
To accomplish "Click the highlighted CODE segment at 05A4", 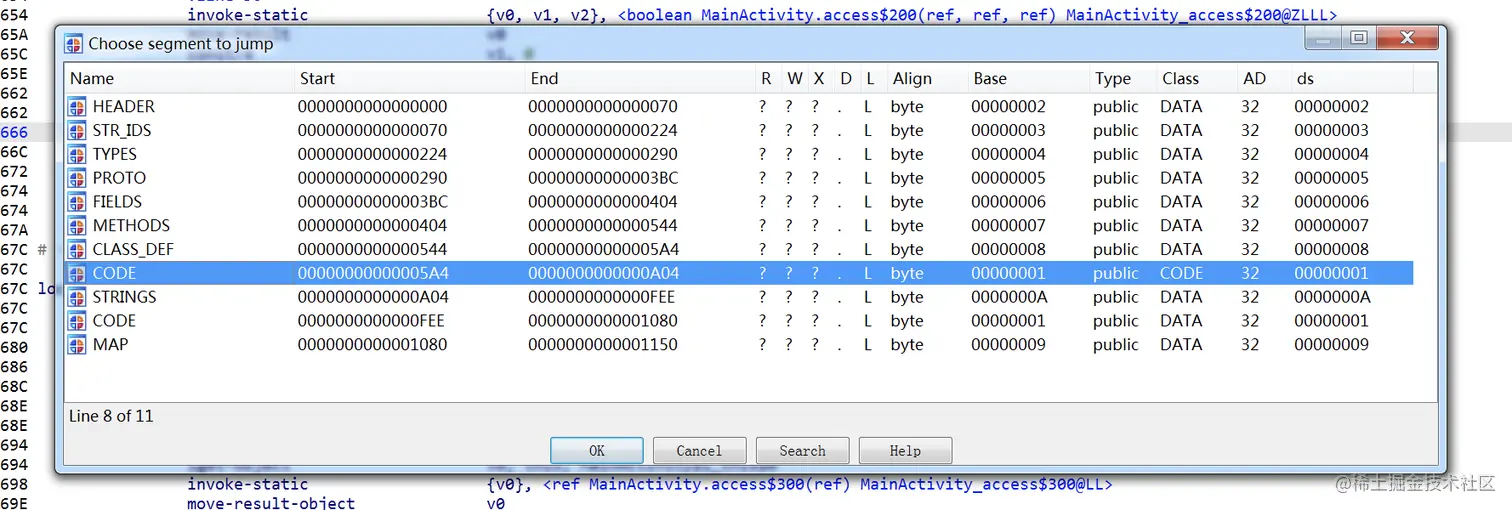I will [739, 273].
